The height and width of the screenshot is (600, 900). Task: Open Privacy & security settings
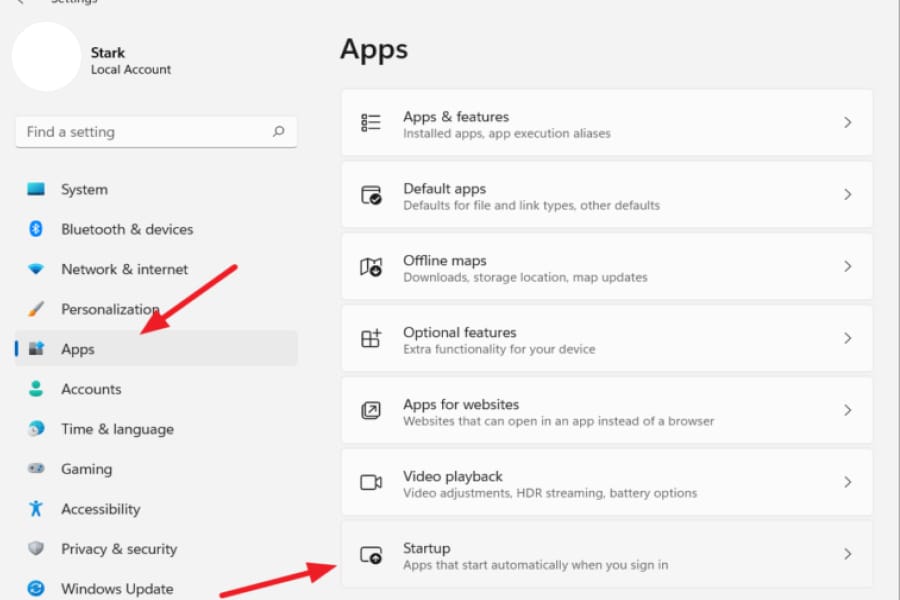pos(156,548)
